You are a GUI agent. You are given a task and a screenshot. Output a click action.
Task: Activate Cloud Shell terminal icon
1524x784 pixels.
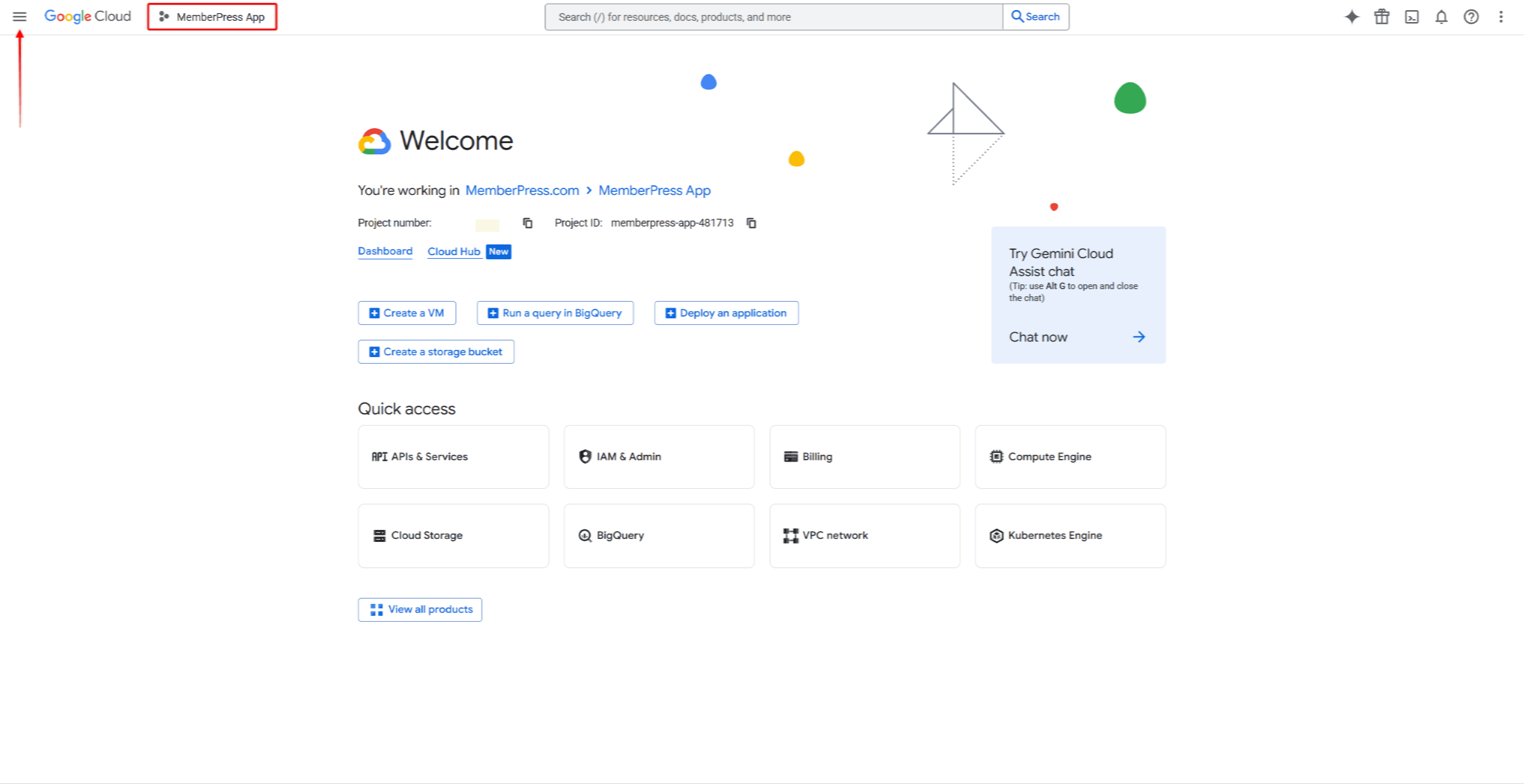(1411, 17)
